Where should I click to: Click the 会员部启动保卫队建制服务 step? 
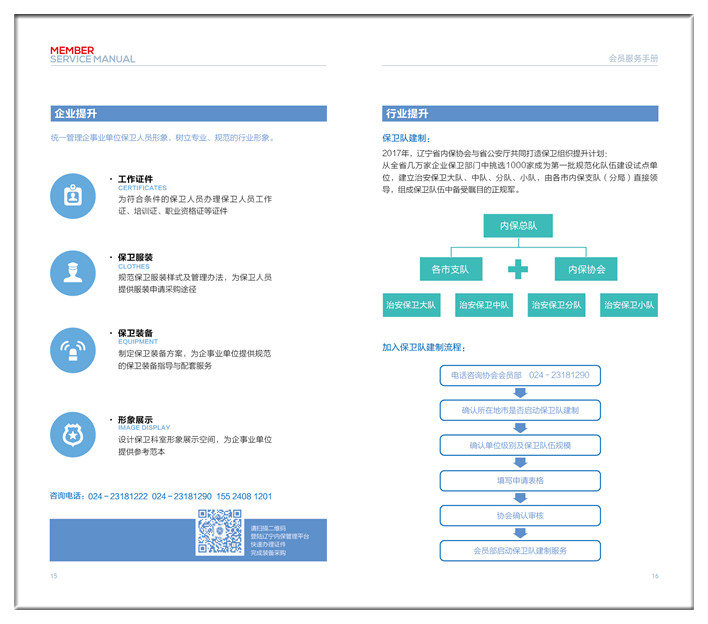click(x=520, y=551)
